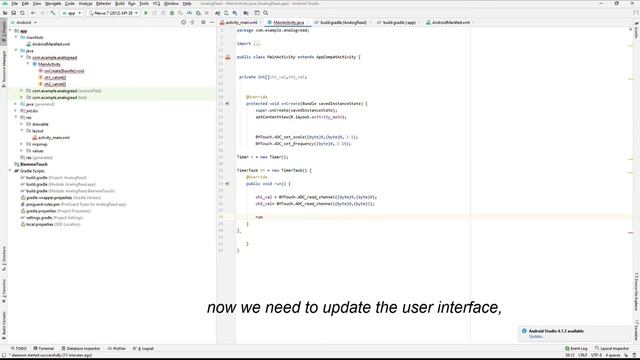The height and width of the screenshot is (360, 640).
Task: Open the Refactor menu
Action: (103, 4)
